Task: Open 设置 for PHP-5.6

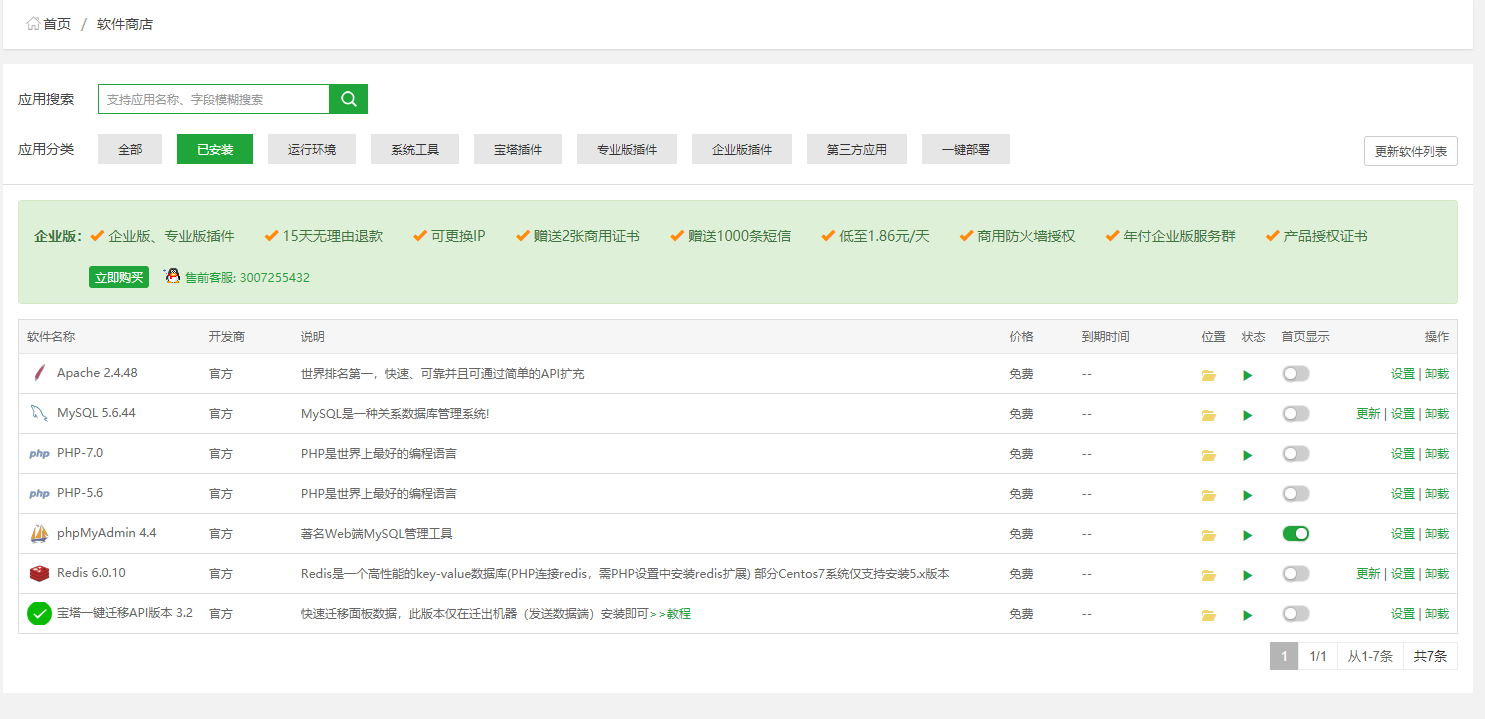Action: coord(1403,494)
